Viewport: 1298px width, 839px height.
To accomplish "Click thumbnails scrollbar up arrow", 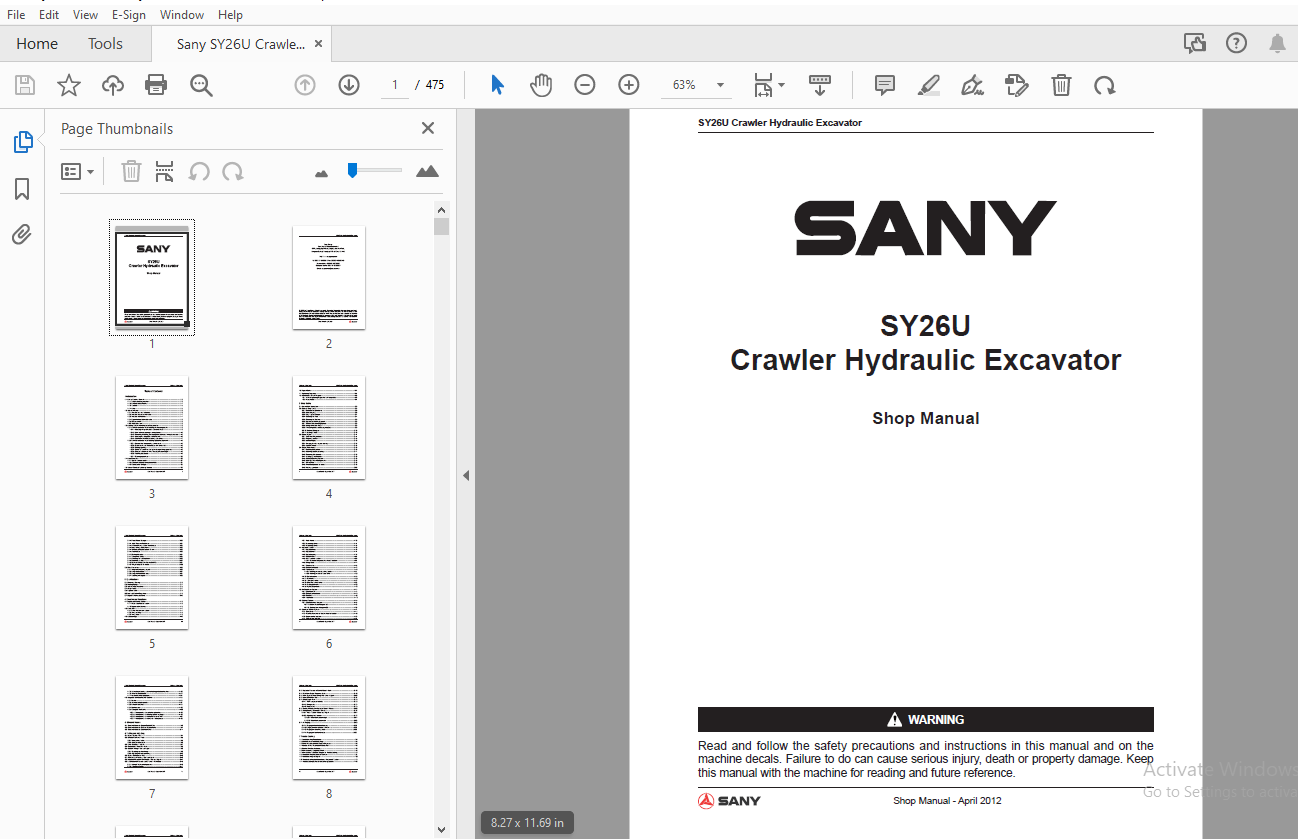I will (441, 209).
